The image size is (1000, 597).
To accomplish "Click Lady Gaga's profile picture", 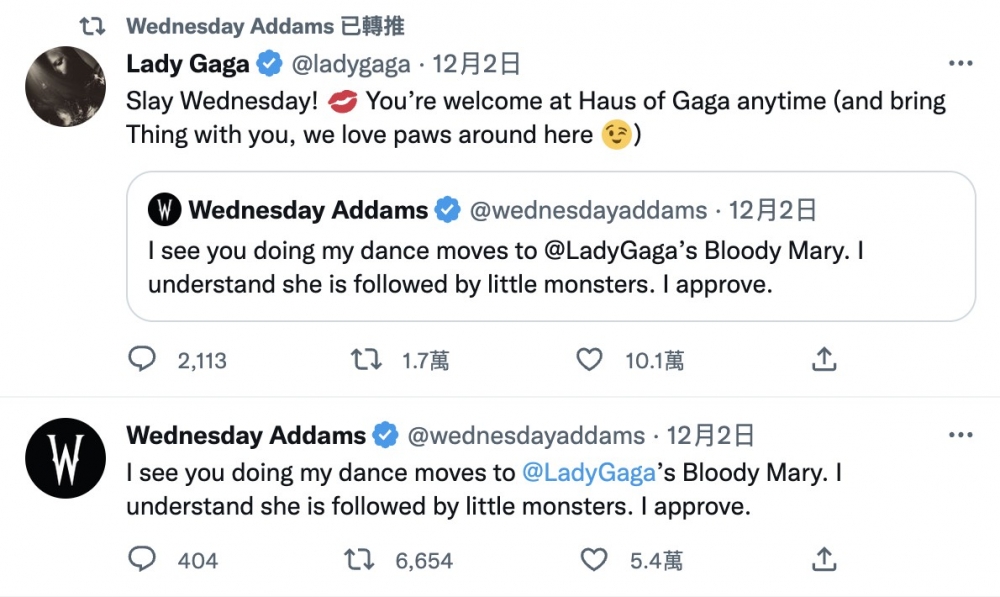I will pos(65,87).
